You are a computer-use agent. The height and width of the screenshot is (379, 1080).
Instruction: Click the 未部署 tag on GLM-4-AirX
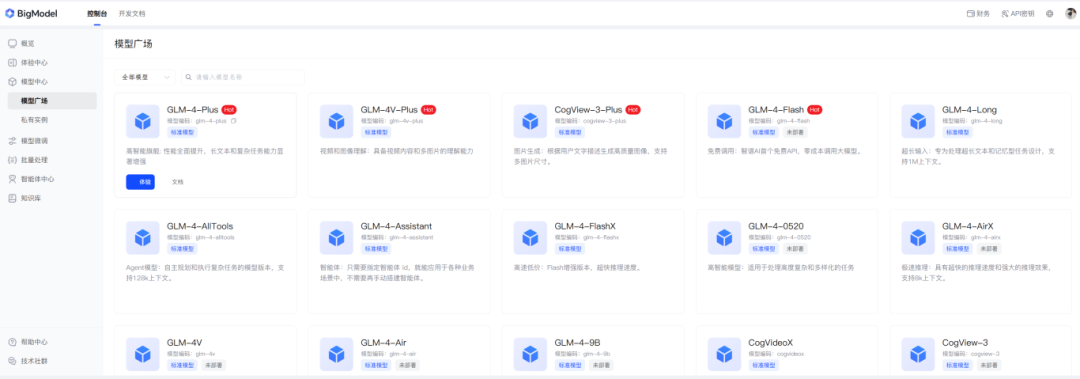click(988, 249)
